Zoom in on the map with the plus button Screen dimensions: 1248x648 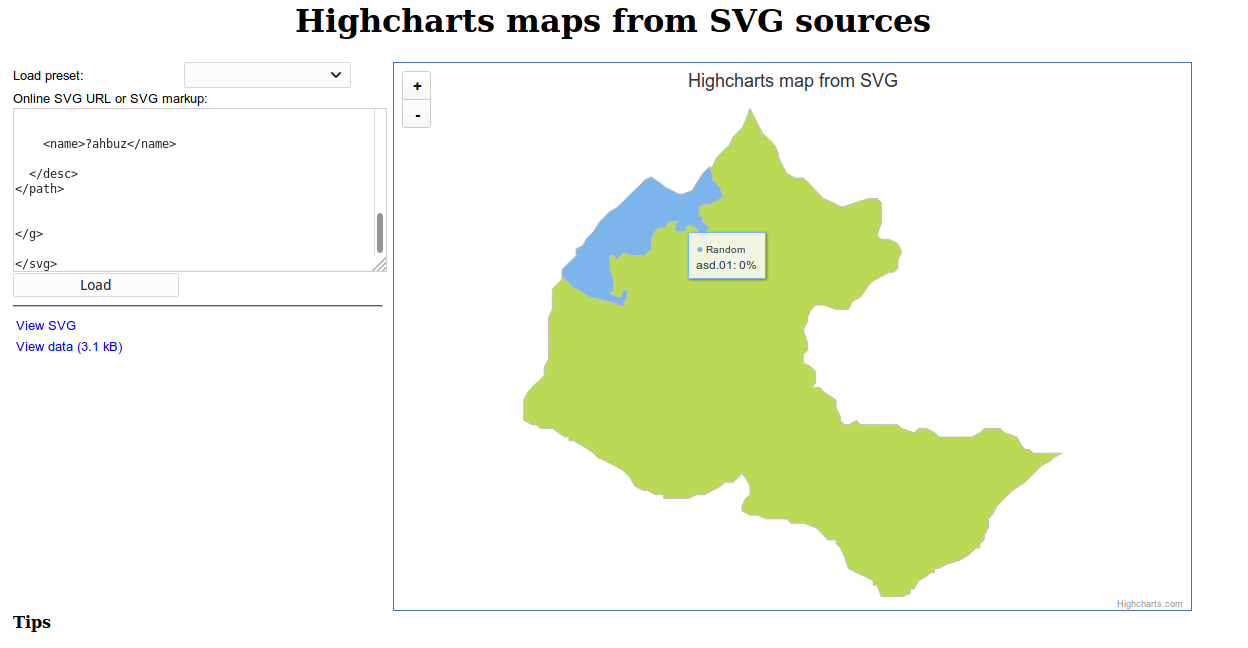point(416,85)
